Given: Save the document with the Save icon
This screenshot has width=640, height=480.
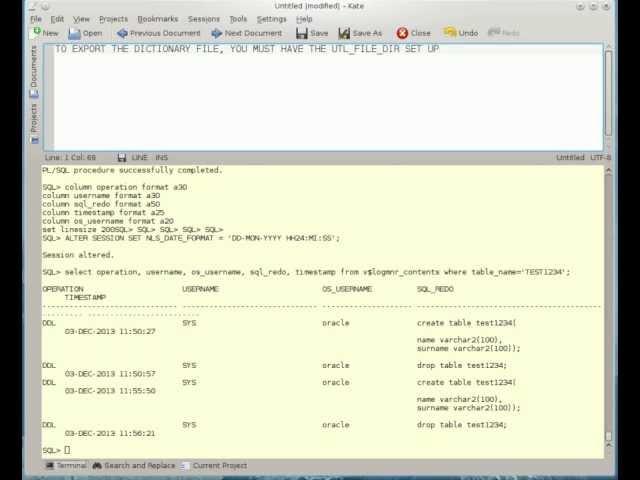Looking at the screenshot, I should click(x=302, y=33).
